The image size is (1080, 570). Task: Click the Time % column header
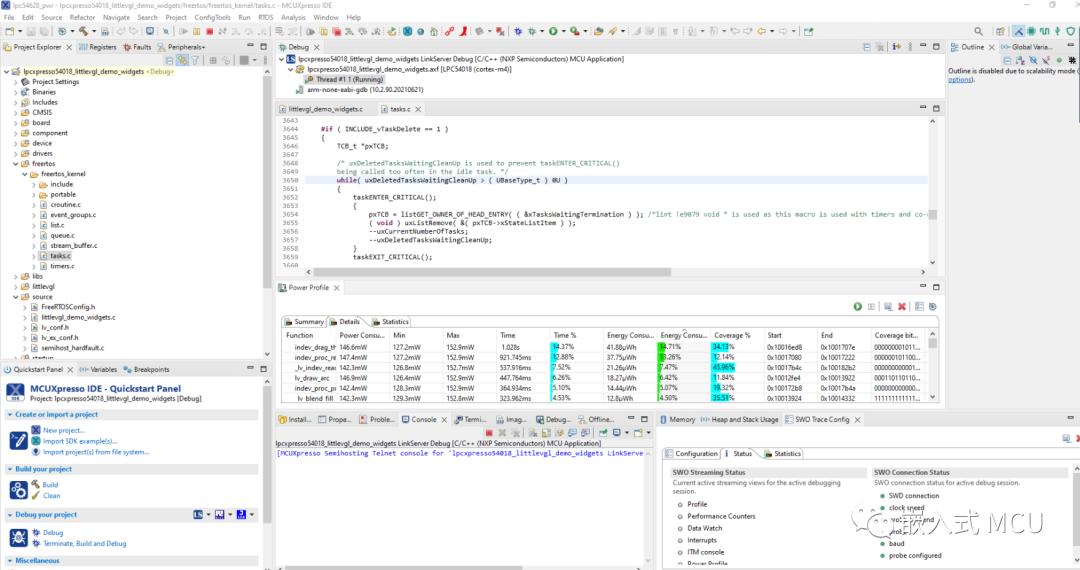[565, 335]
